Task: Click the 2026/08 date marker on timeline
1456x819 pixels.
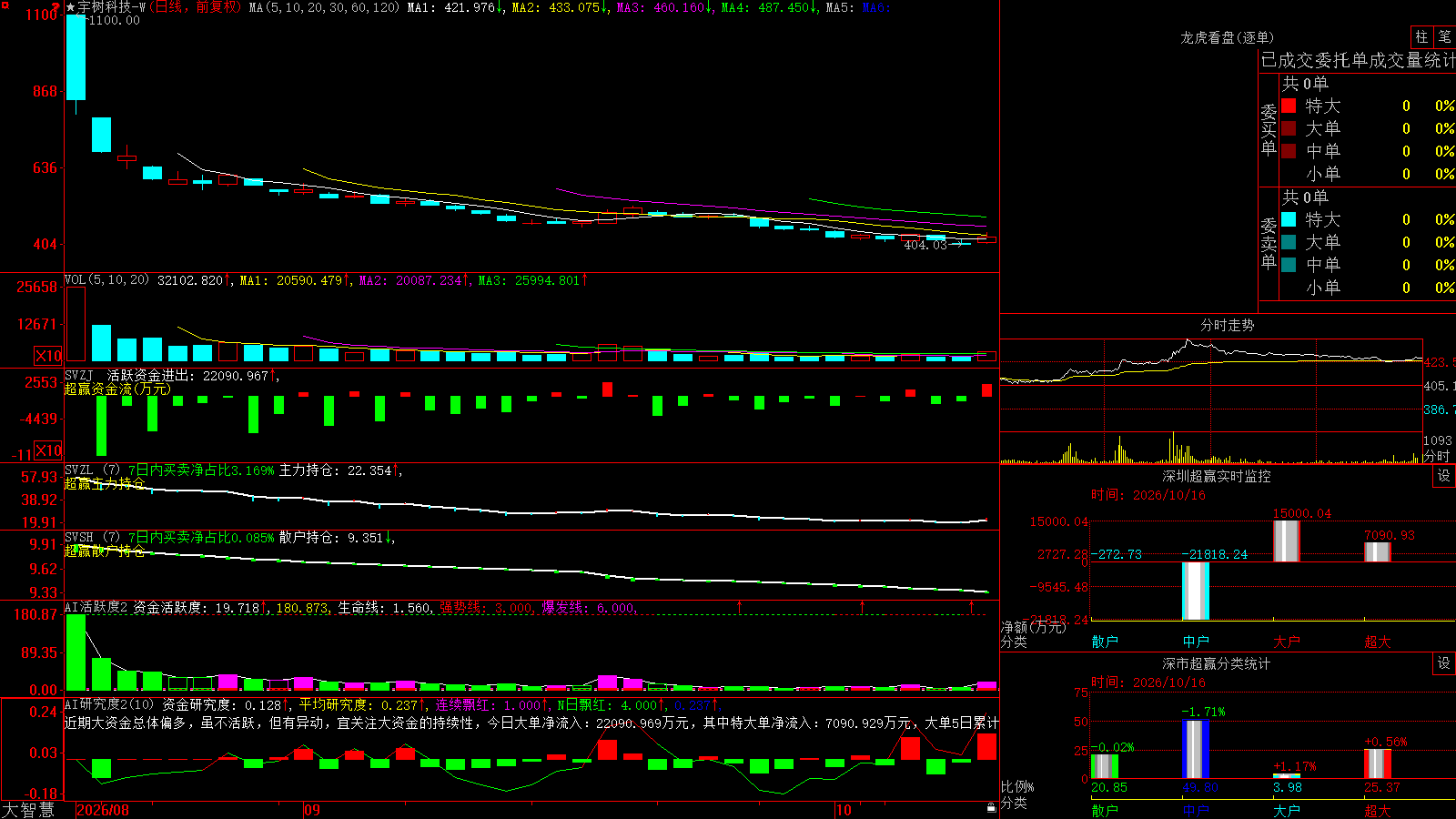Action: 103,810
